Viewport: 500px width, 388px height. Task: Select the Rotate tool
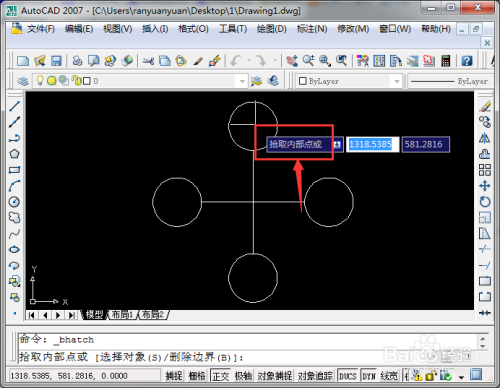(x=485, y=202)
